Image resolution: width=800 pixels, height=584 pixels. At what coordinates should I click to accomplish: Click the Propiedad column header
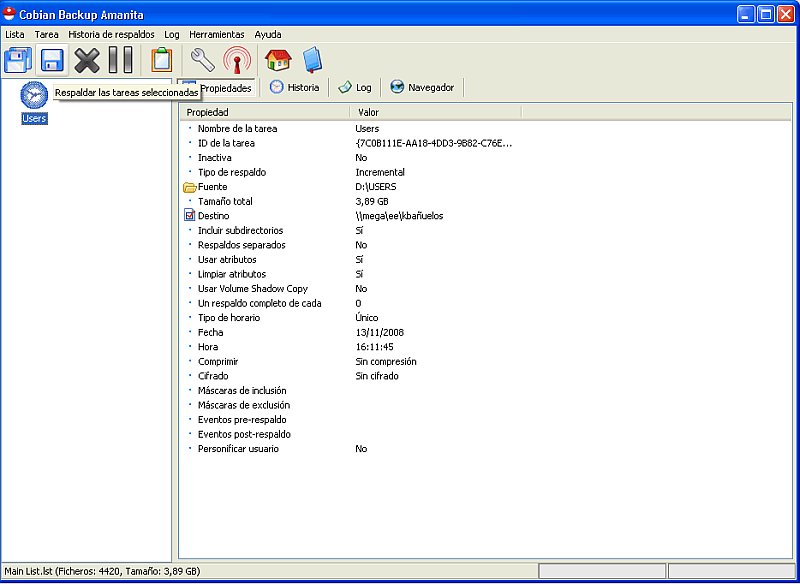[264, 112]
